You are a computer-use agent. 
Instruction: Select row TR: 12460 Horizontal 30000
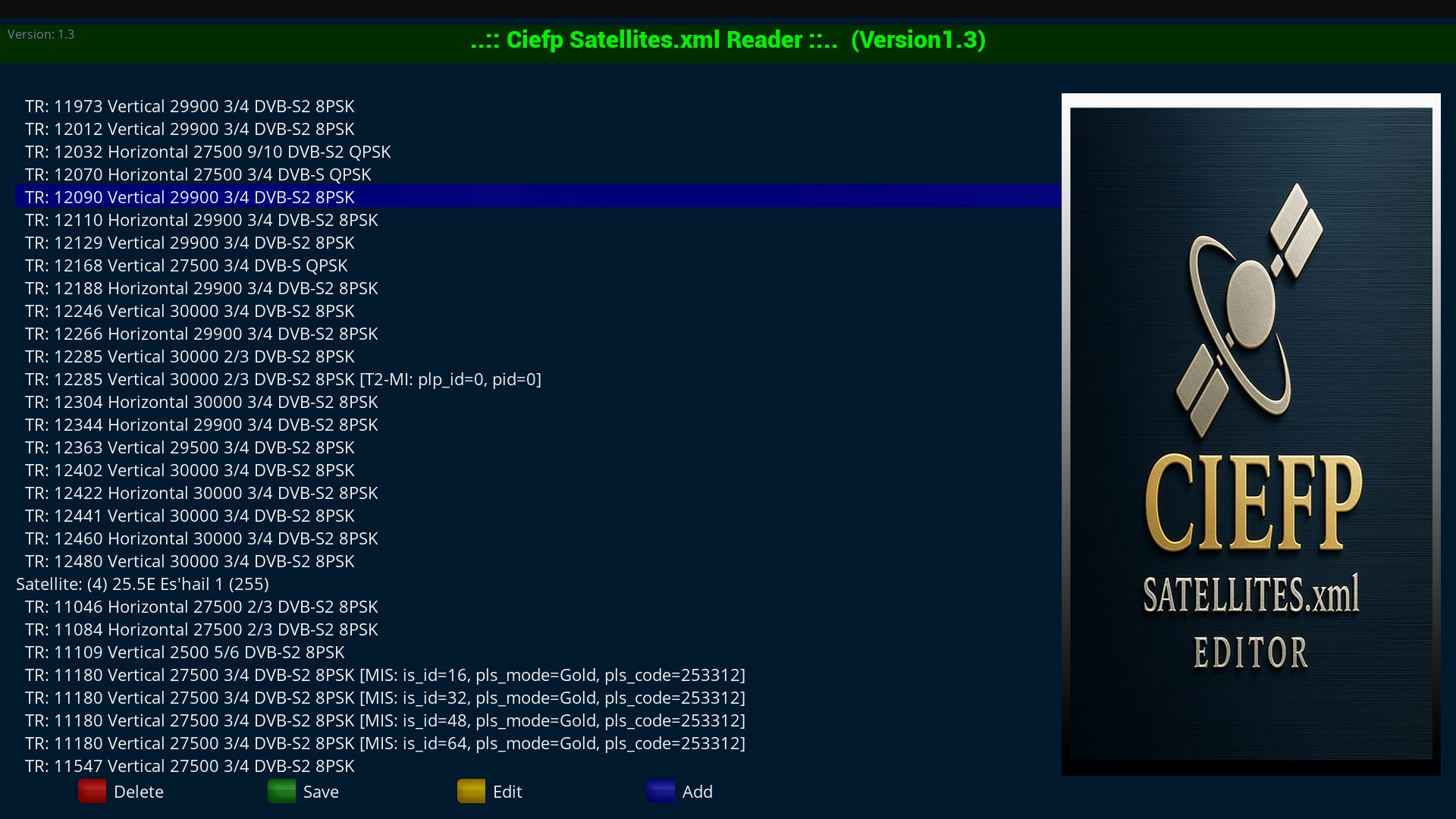click(538, 538)
